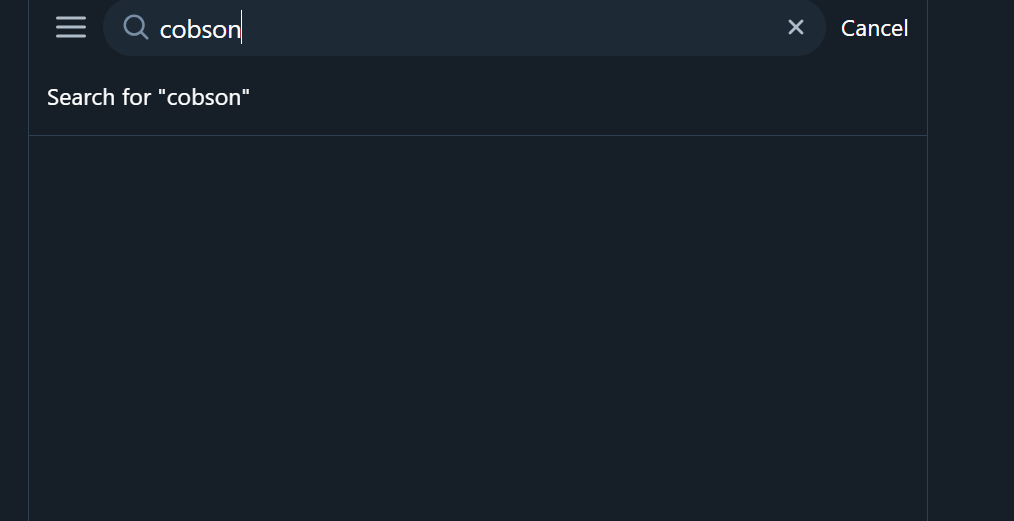Open the hamburger navigation menu
The image size is (1014, 521).
70,27
